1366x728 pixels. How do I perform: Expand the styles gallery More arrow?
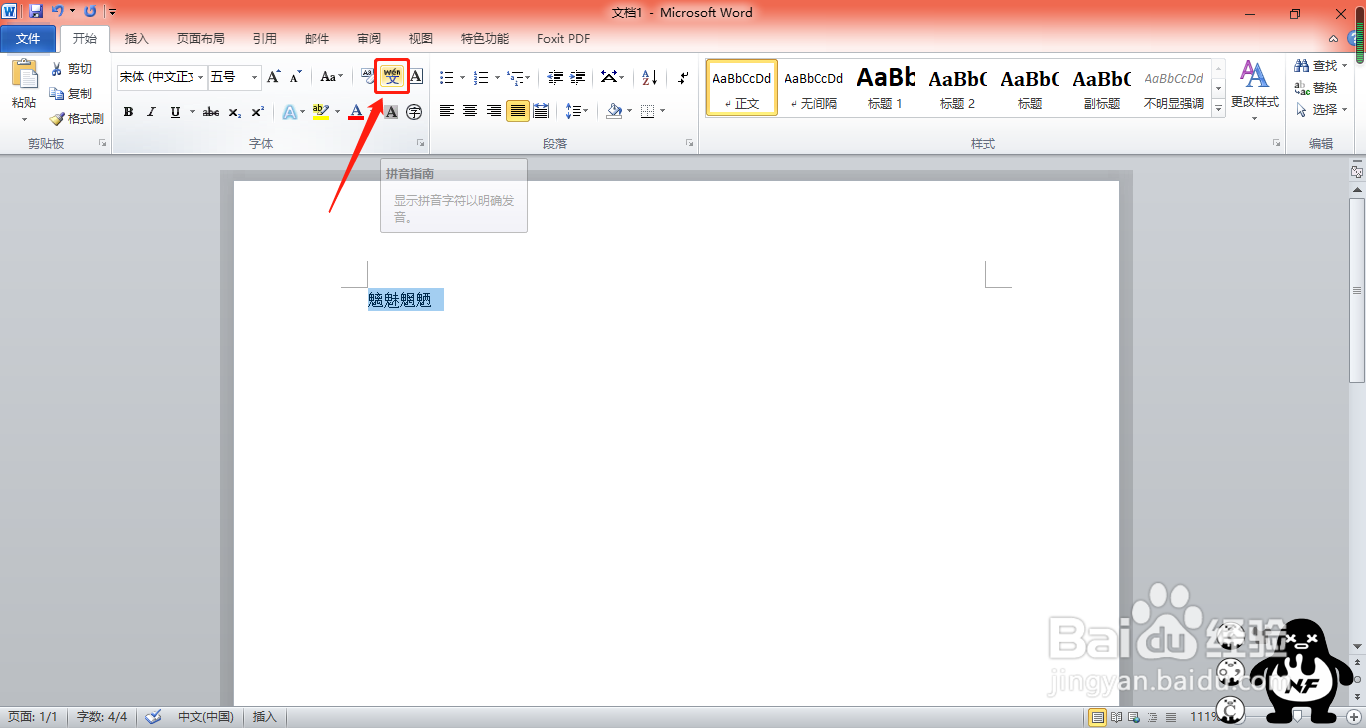click(x=1219, y=108)
